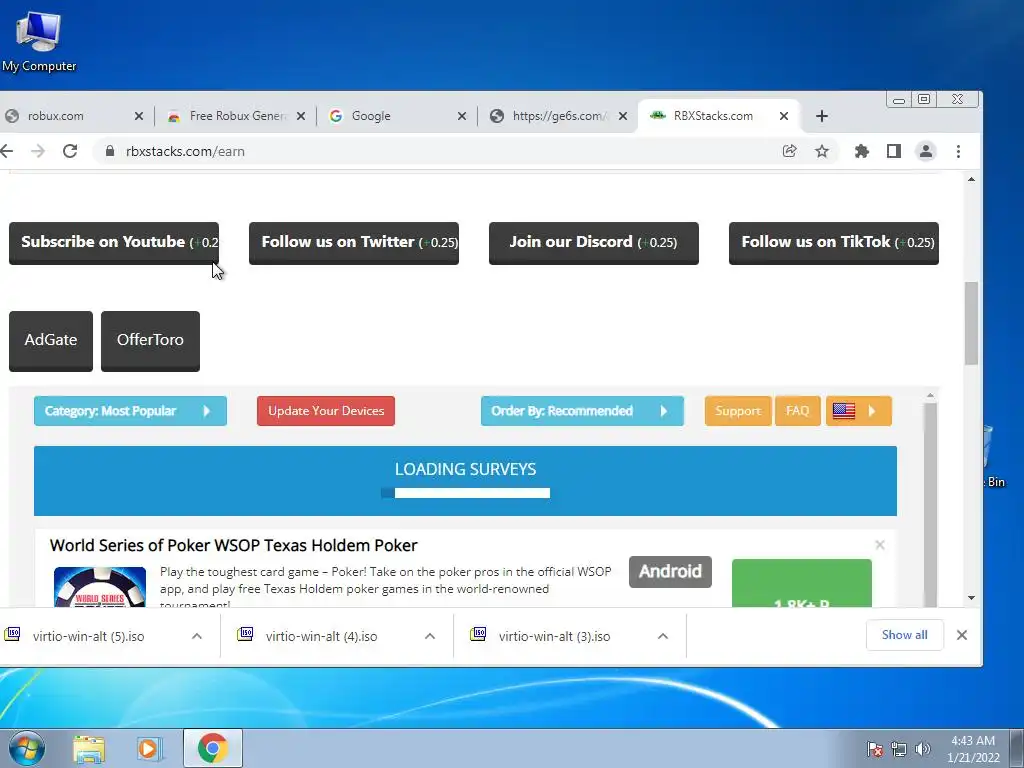Viewport: 1024px width, 768px height.
Task: View site padlock security info
Action: [110, 152]
